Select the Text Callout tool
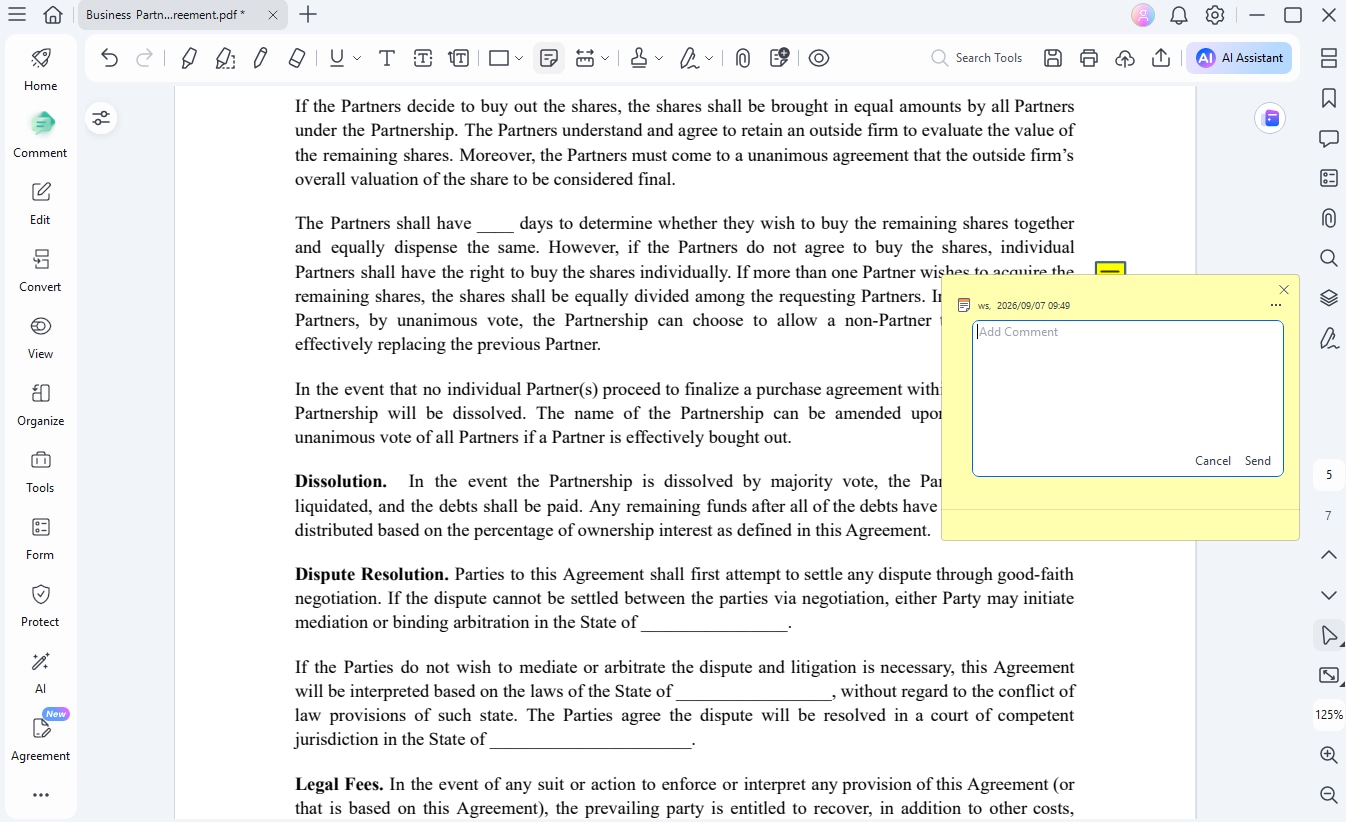 (459, 58)
